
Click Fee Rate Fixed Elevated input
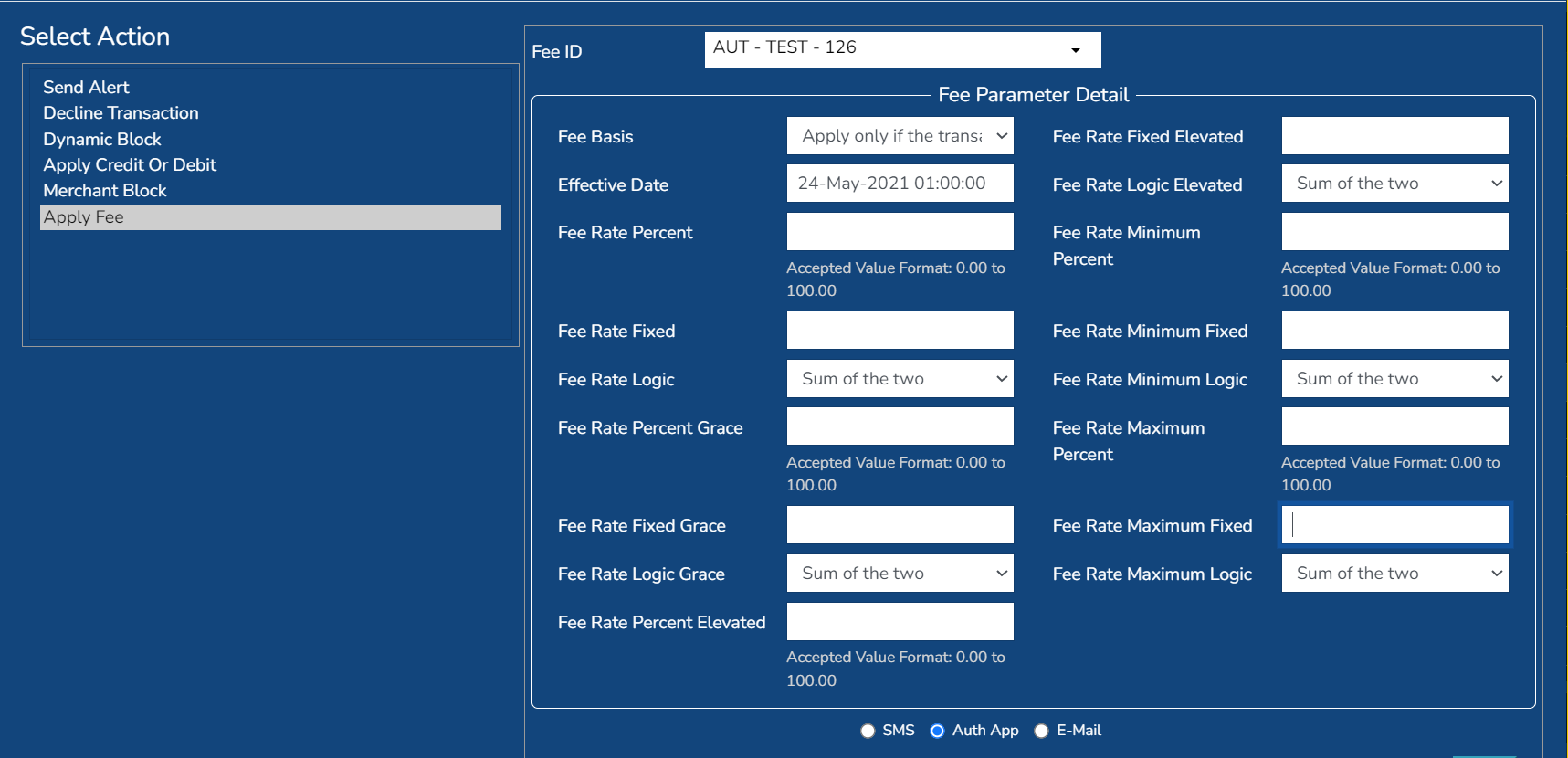[x=1395, y=136]
